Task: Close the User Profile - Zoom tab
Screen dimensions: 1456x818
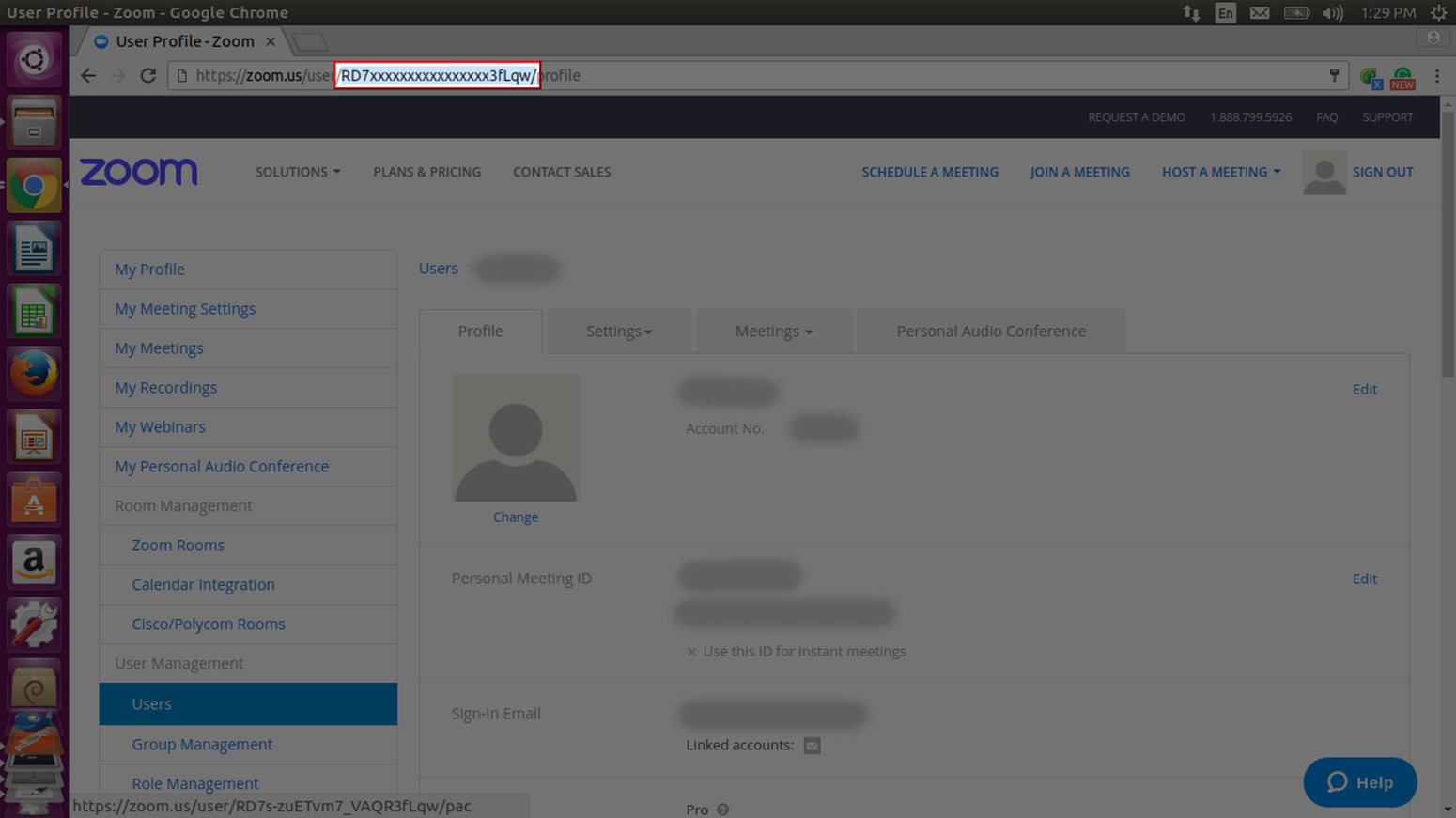Action: (x=271, y=41)
